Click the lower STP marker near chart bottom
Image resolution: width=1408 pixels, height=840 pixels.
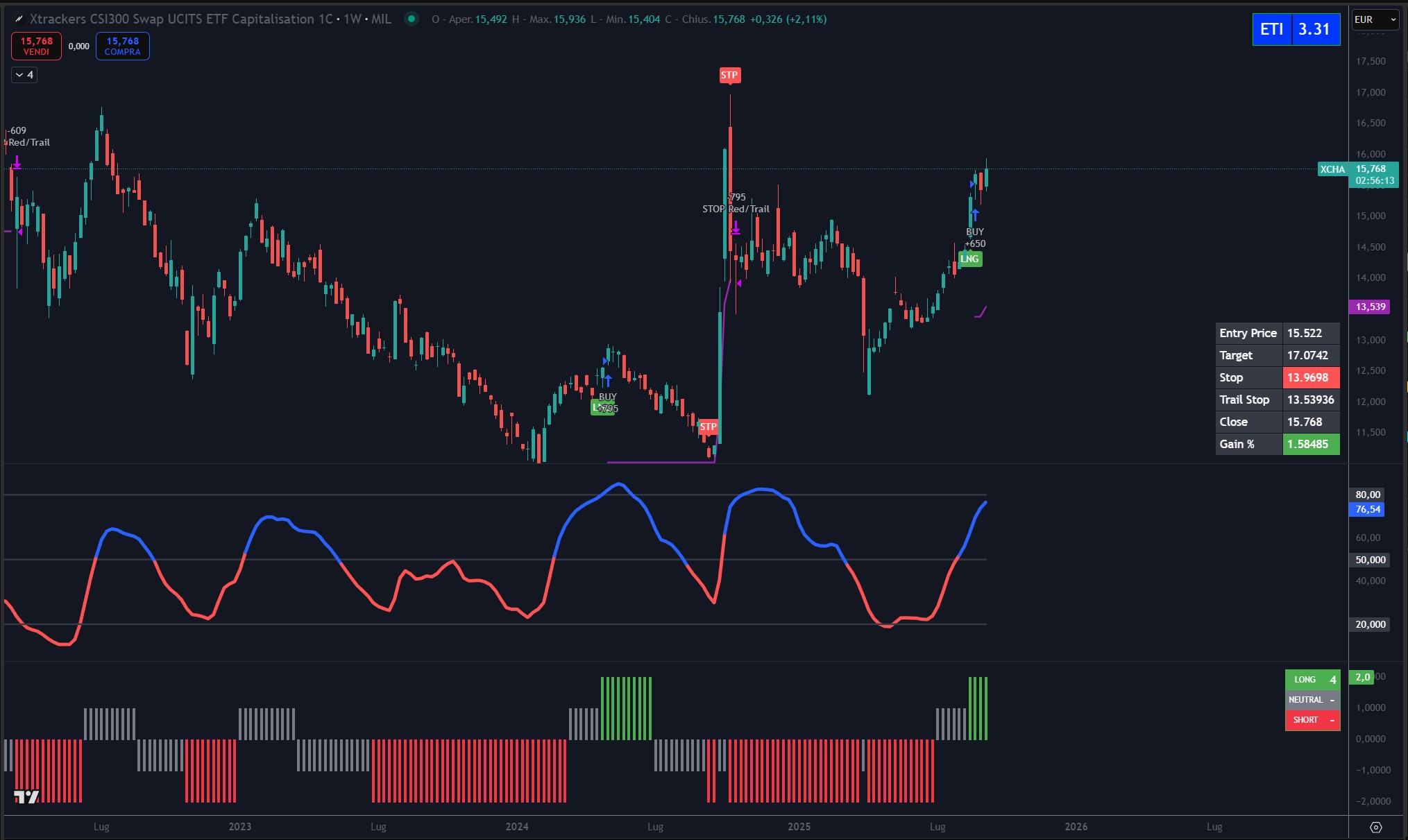coord(708,427)
